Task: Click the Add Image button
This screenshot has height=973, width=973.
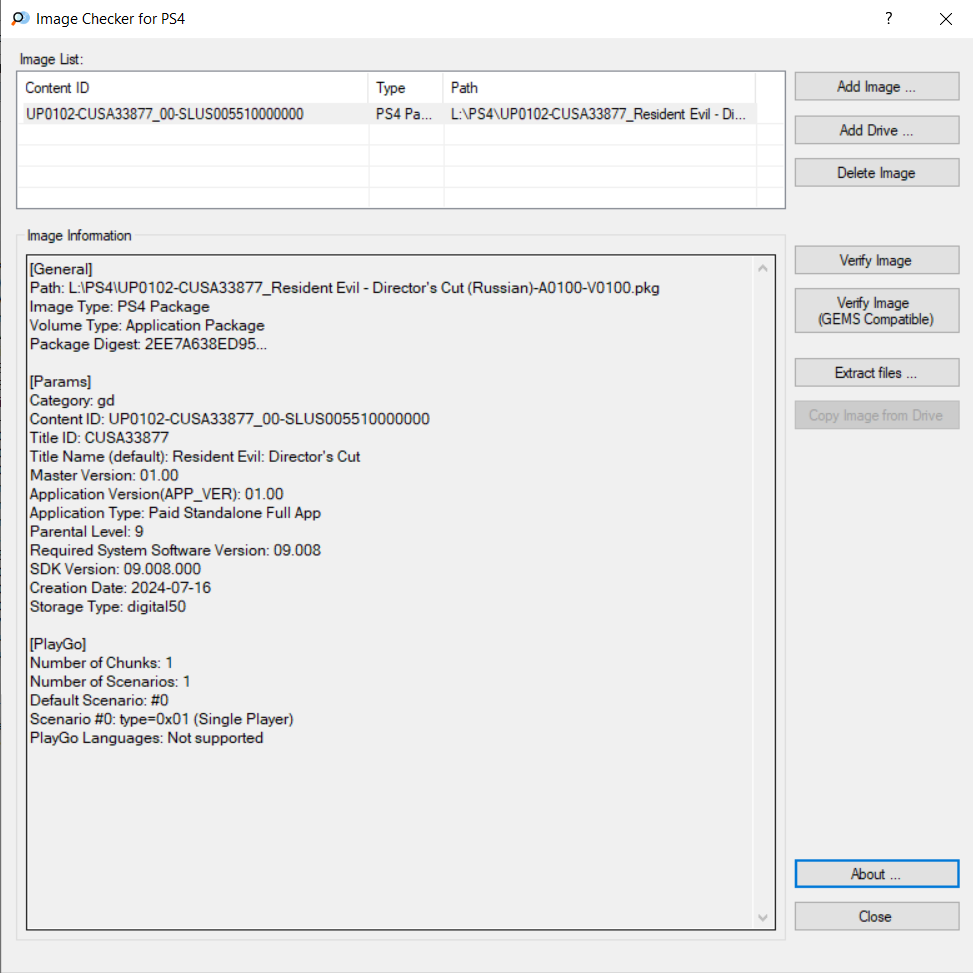Action: [876, 86]
